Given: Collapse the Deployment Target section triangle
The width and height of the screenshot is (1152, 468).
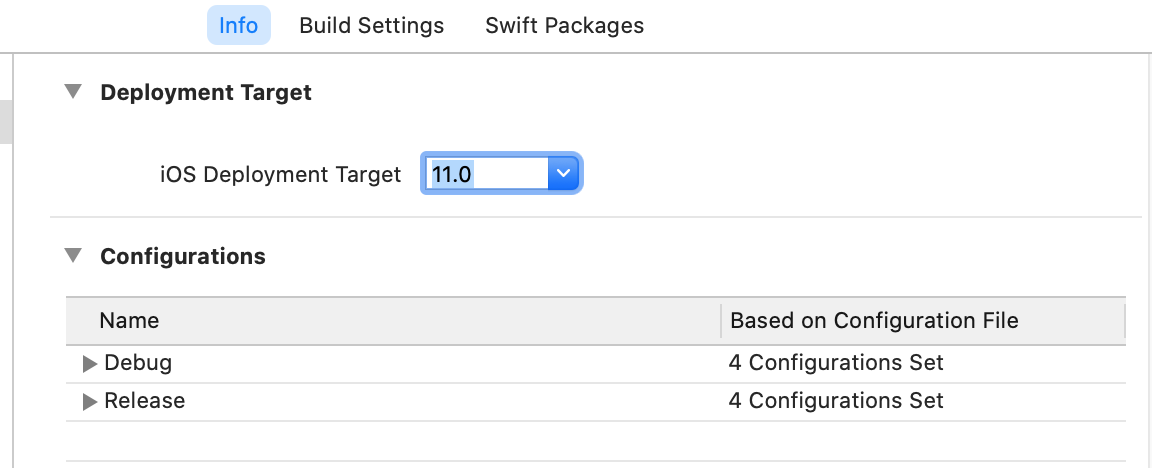Looking at the screenshot, I should click(72, 92).
